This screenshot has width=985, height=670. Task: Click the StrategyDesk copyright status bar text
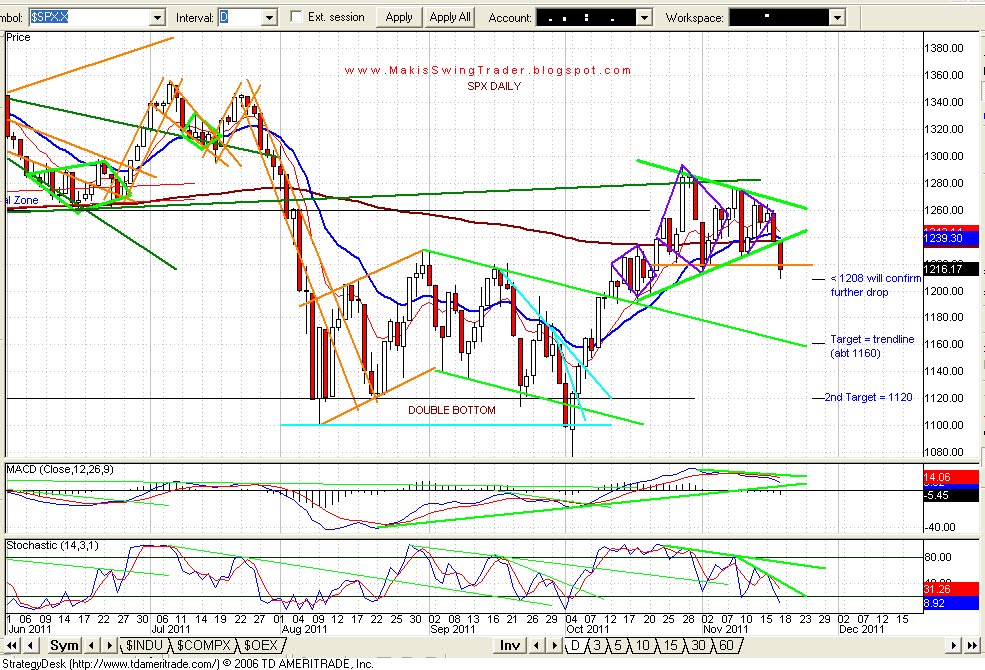[x=188, y=663]
